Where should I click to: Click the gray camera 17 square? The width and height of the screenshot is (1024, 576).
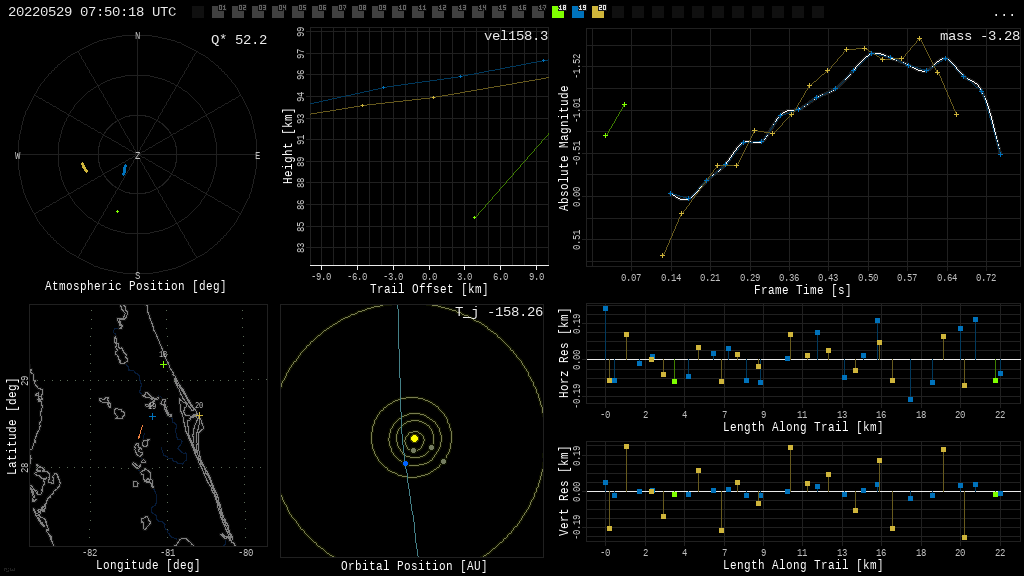click(538, 12)
